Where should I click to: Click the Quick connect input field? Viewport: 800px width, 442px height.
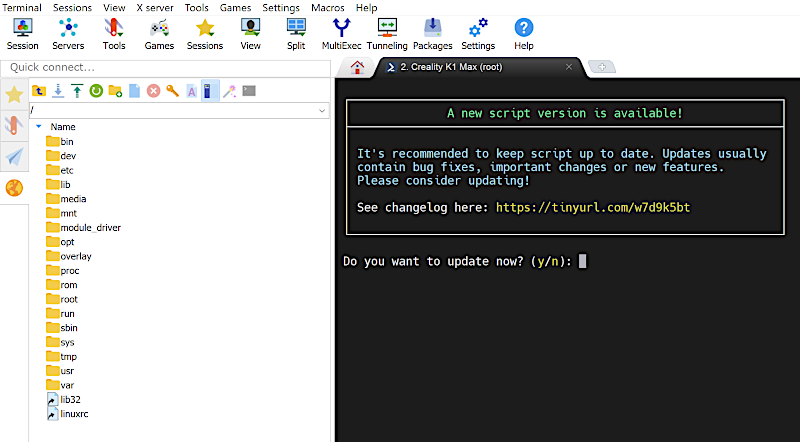pyautogui.click(x=166, y=67)
